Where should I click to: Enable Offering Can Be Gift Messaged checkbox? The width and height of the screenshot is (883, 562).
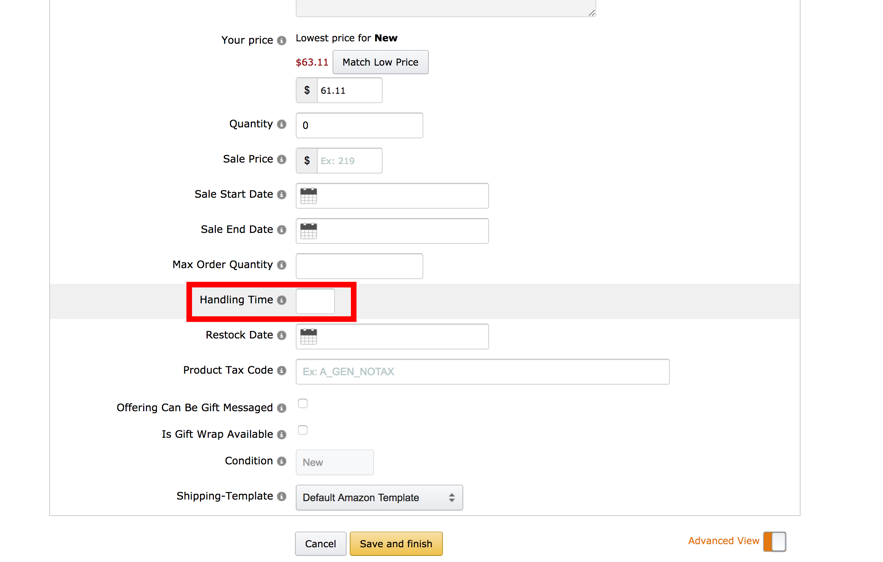pyautogui.click(x=303, y=403)
